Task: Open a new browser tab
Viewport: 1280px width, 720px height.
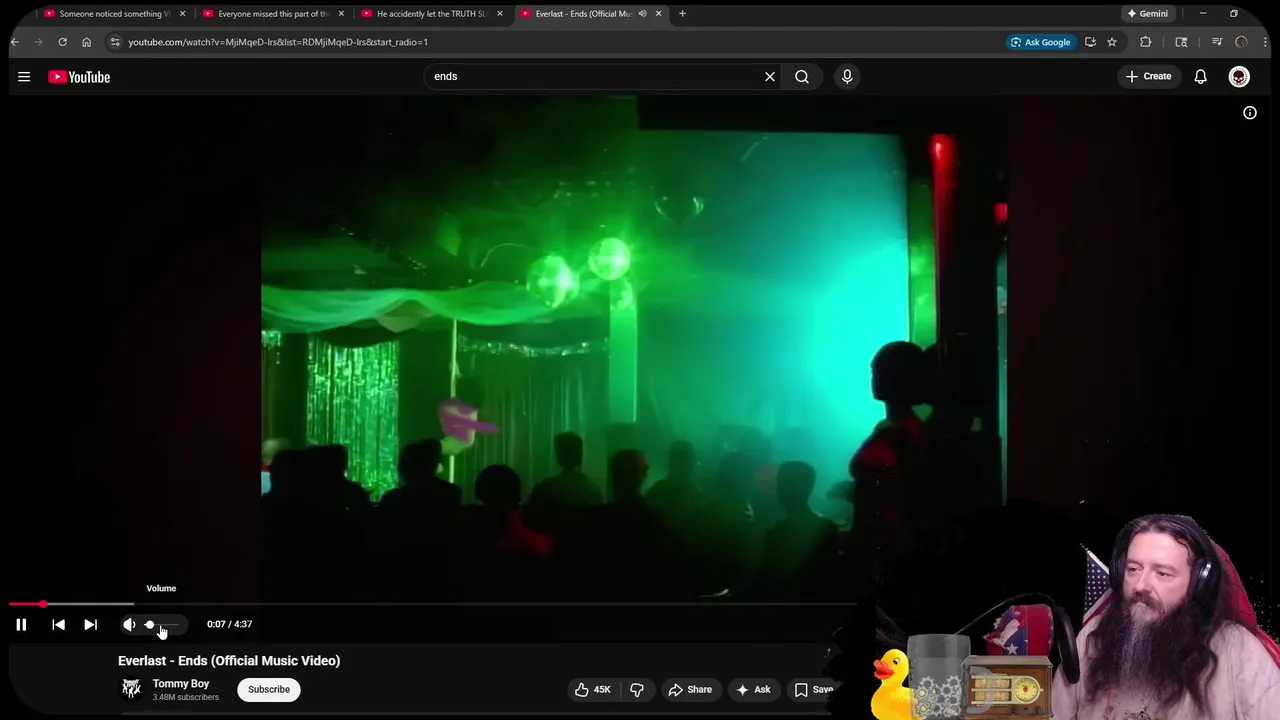Action: 682,14
